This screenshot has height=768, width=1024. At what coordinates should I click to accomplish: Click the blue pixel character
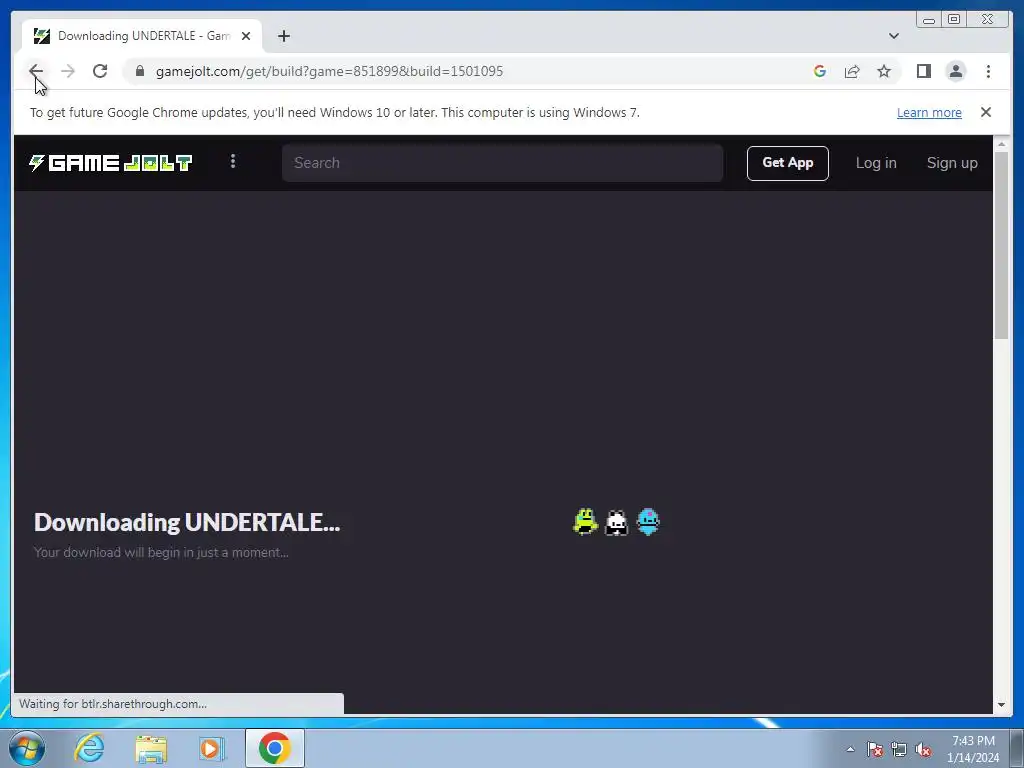(648, 522)
